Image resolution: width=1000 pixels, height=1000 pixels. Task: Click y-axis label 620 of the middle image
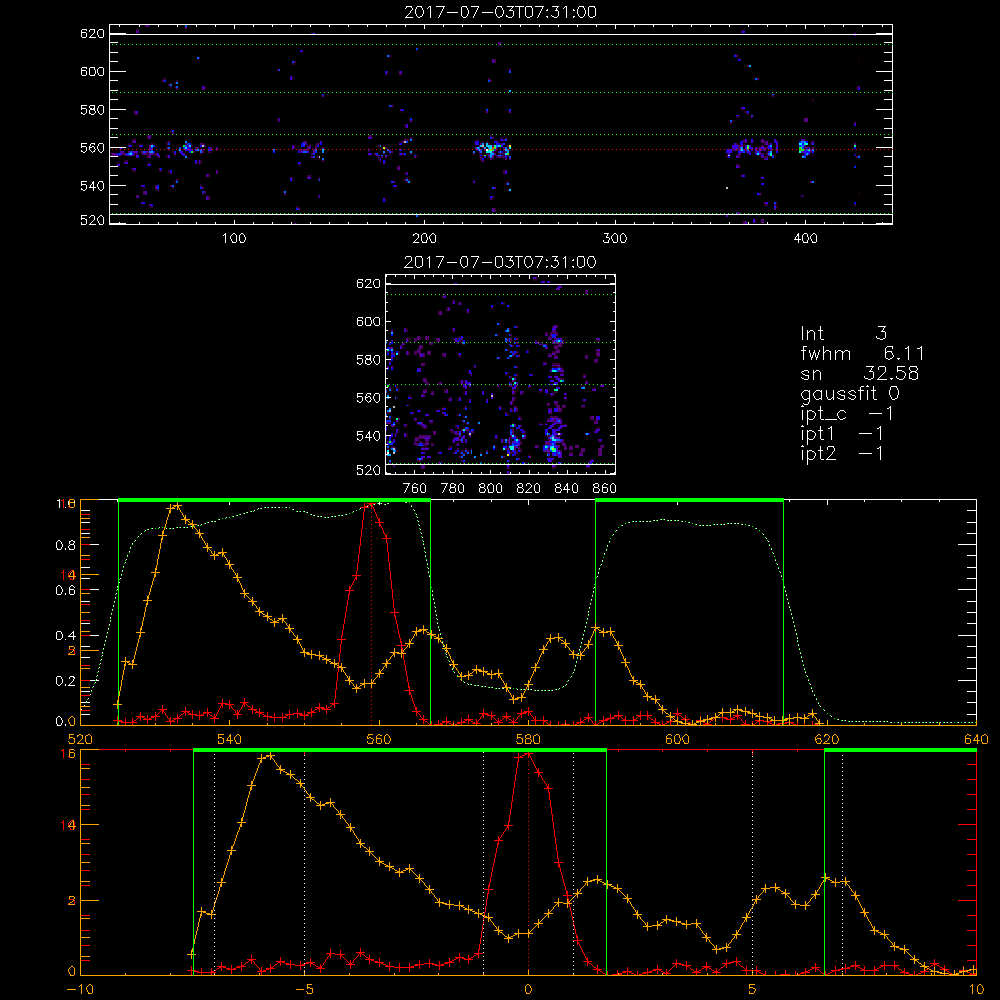click(368, 284)
